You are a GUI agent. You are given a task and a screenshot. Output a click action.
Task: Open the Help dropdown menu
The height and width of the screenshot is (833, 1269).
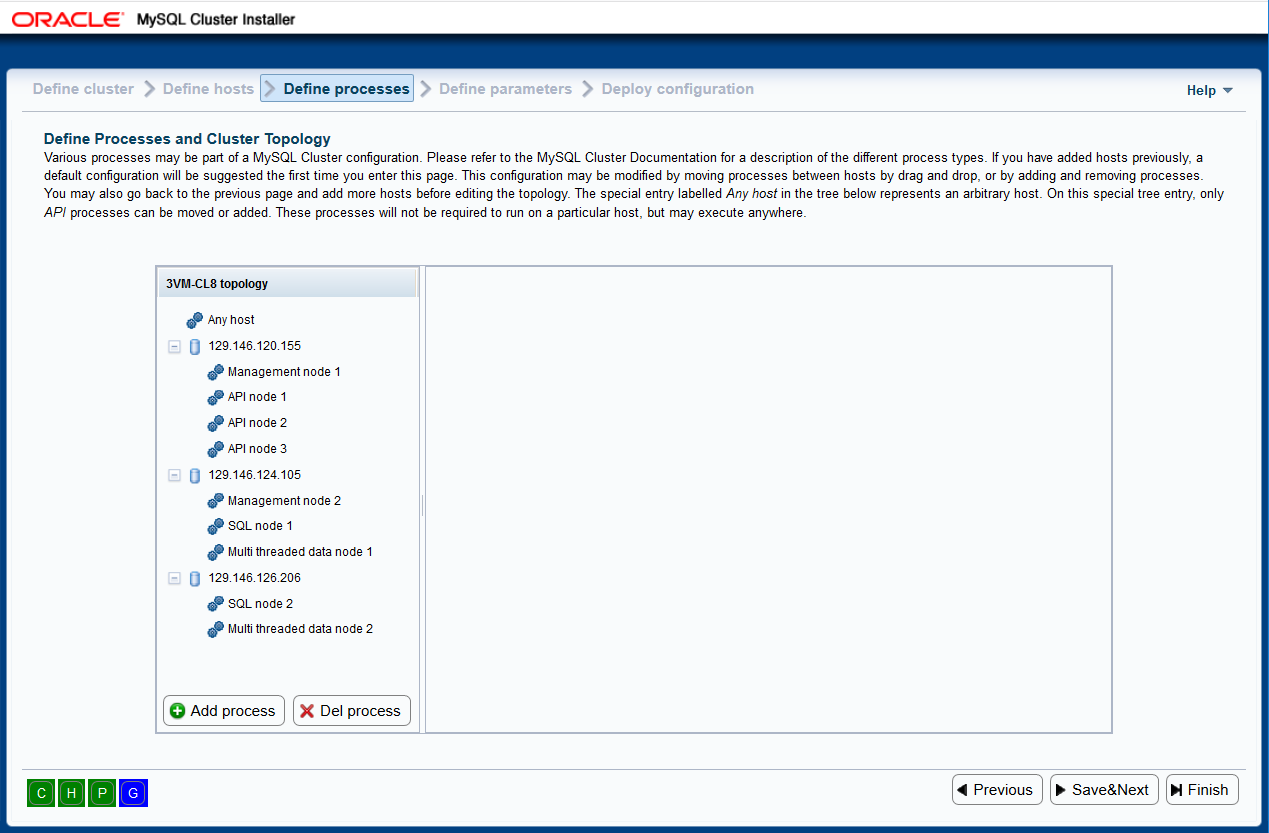1210,90
